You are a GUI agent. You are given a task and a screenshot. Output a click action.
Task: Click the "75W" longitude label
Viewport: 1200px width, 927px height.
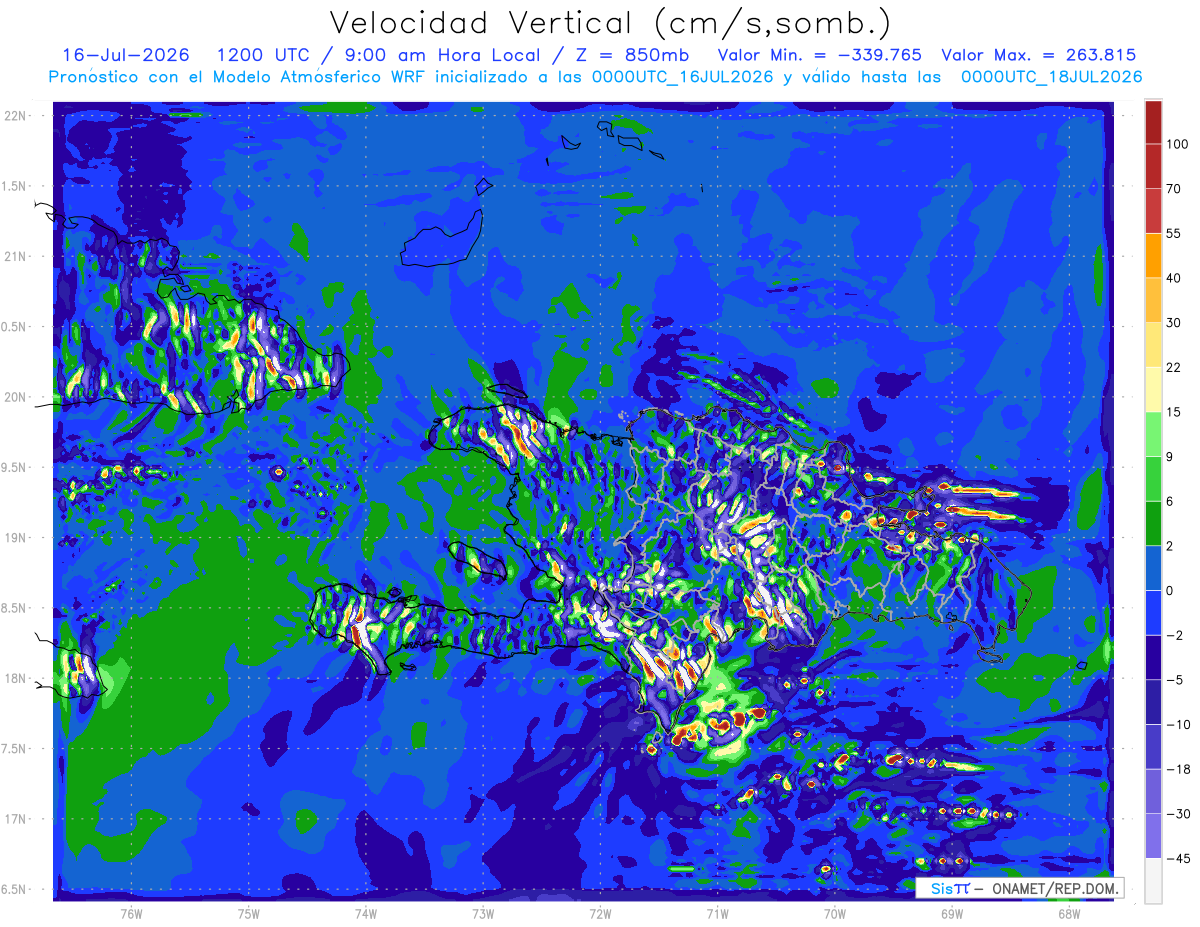point(249,914)
